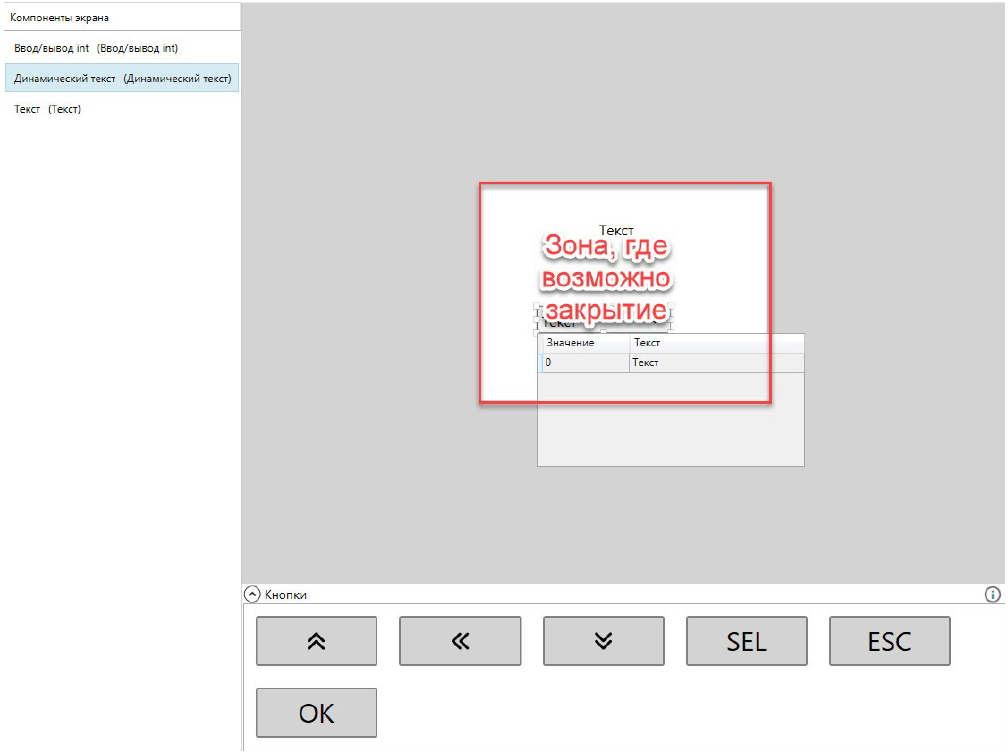
Task: Click the Компоненты экрана panel header
Action: click(60, 18)
